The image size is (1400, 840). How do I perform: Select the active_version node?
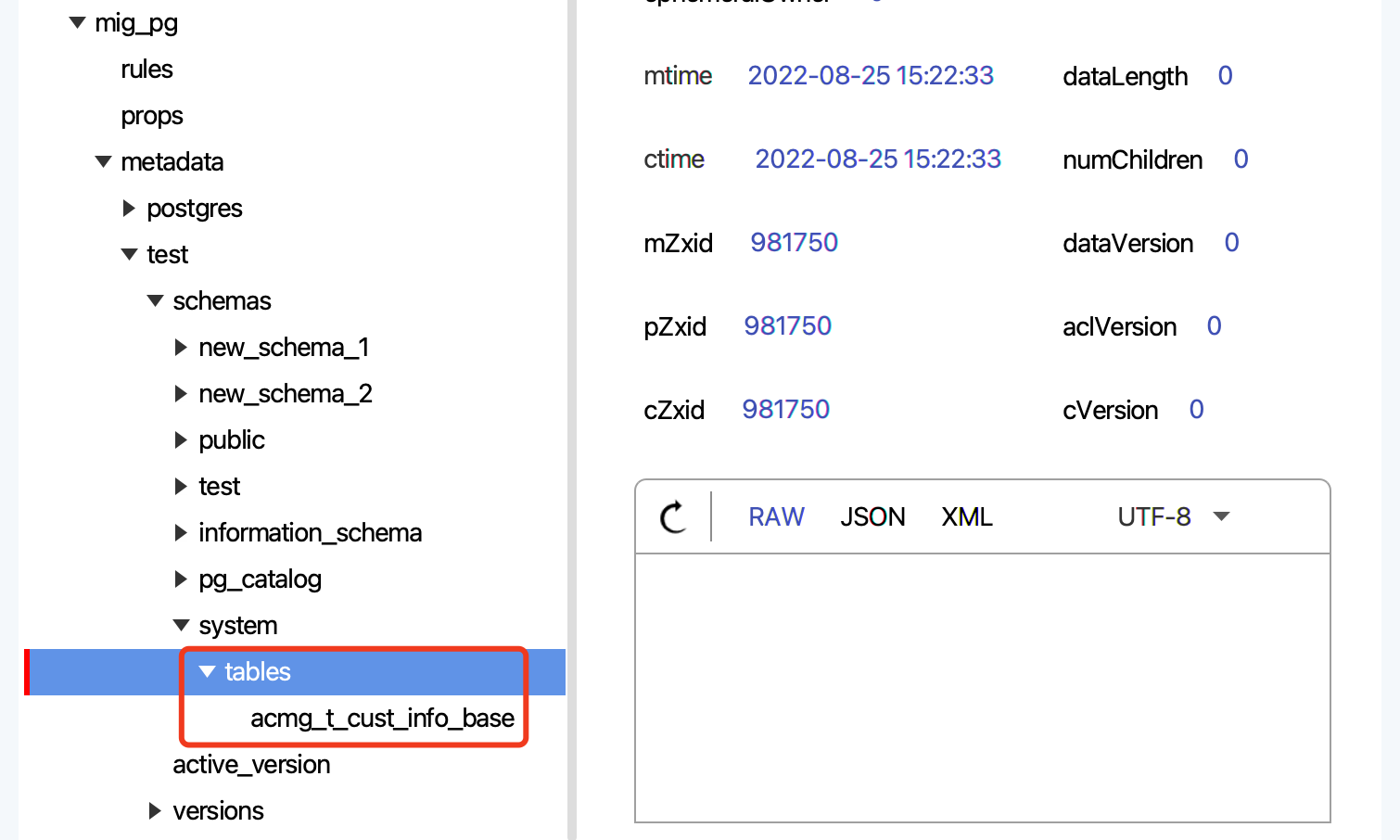tap(251, 764)
